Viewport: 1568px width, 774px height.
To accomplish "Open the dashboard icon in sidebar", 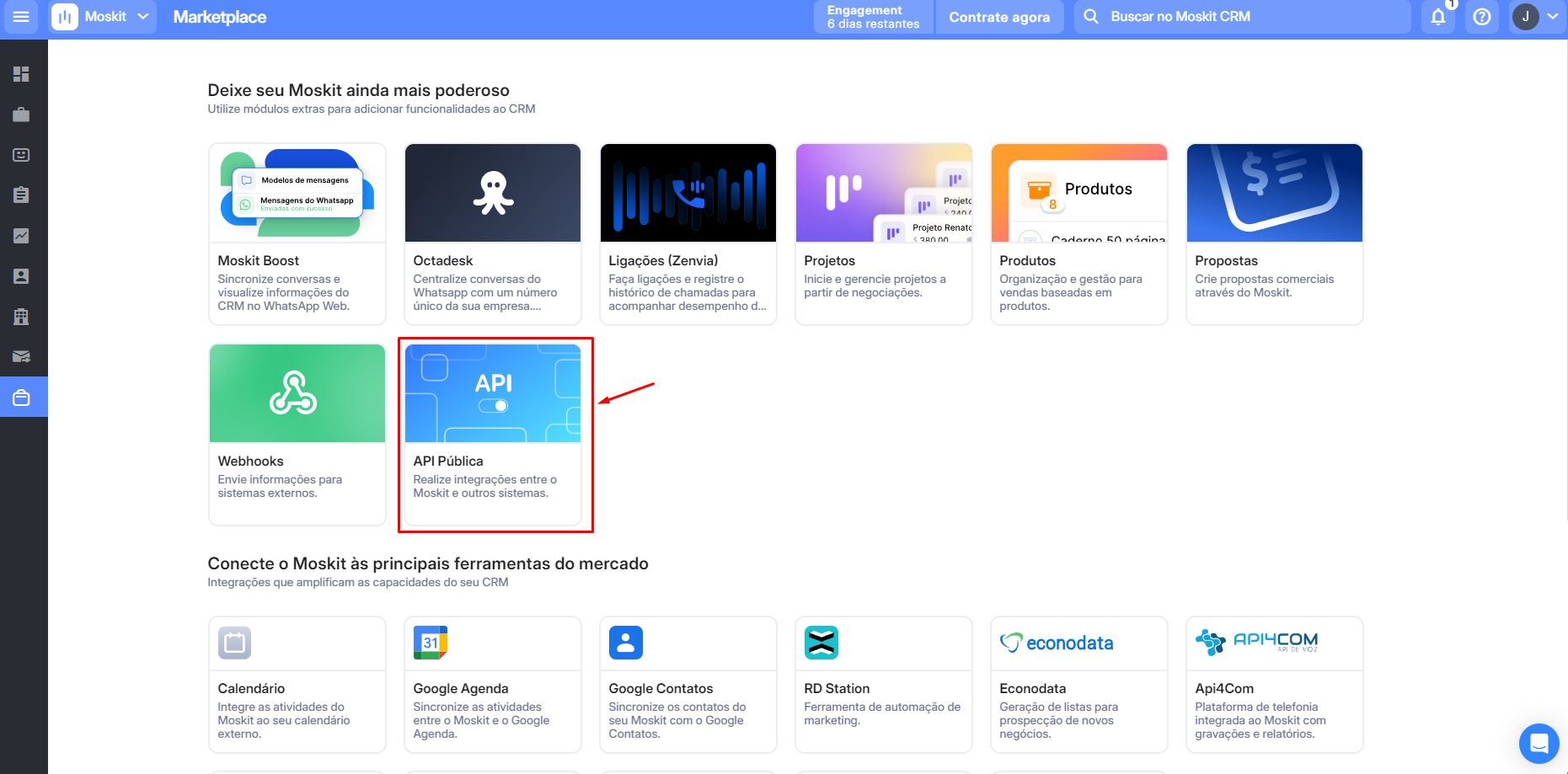I will (x=21, y=74).
